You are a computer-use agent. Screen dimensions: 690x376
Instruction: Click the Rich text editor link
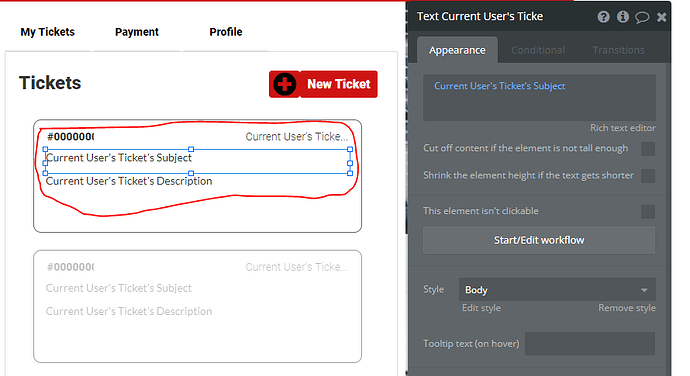click(x=623, y=128)
